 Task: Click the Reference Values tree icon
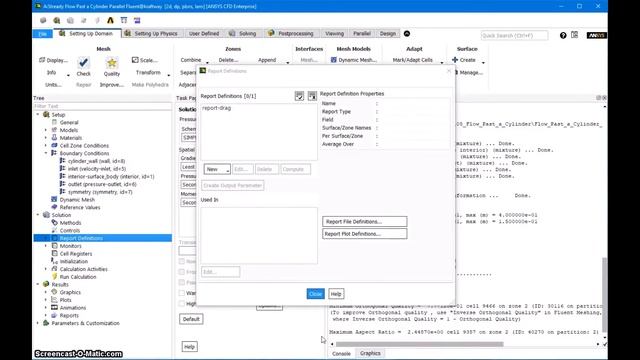click(x=54, y=207)
